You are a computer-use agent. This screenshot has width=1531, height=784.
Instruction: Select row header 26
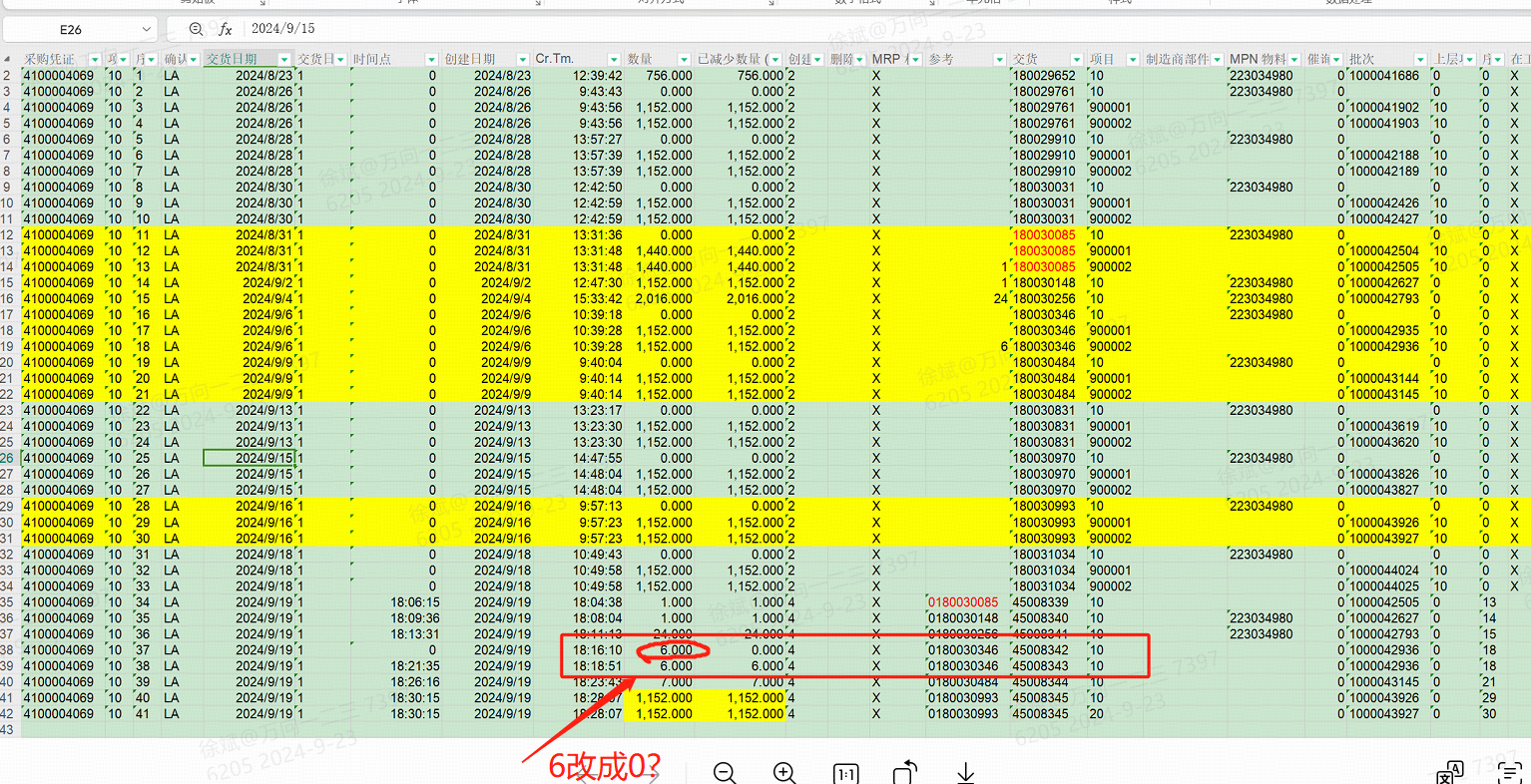coord(9,459)
